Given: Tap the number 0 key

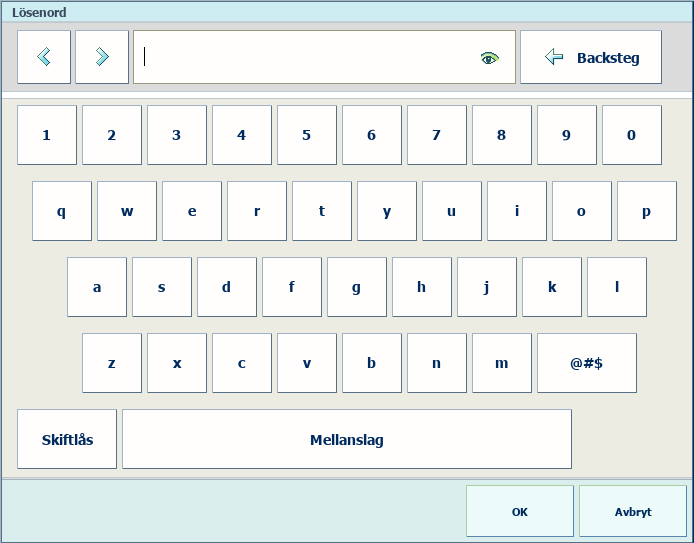Looking at the screenshot, I should pyautogui.click(x=632, y=135).
